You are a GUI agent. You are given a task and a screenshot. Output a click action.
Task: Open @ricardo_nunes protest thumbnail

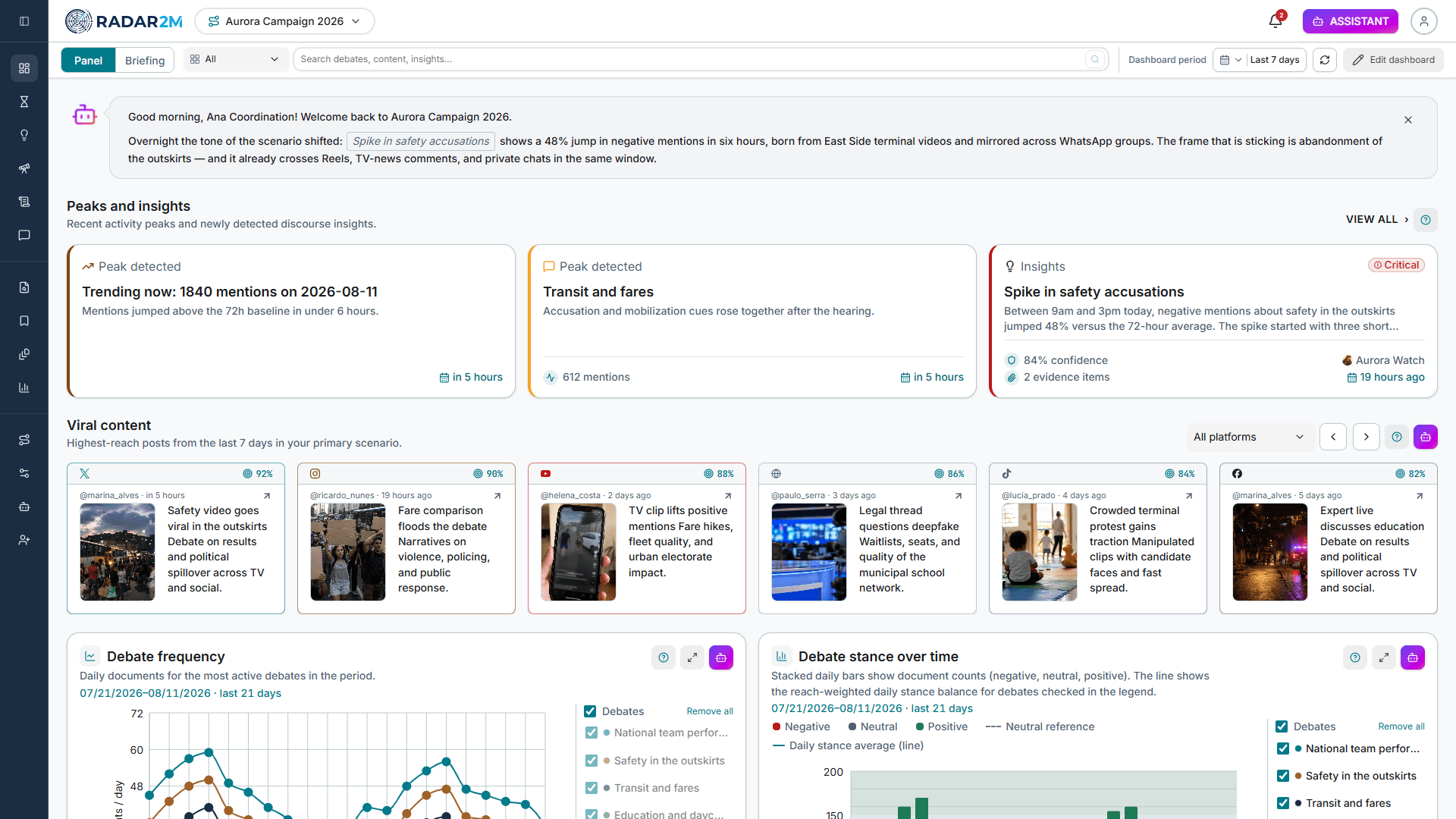click(348, 552)
